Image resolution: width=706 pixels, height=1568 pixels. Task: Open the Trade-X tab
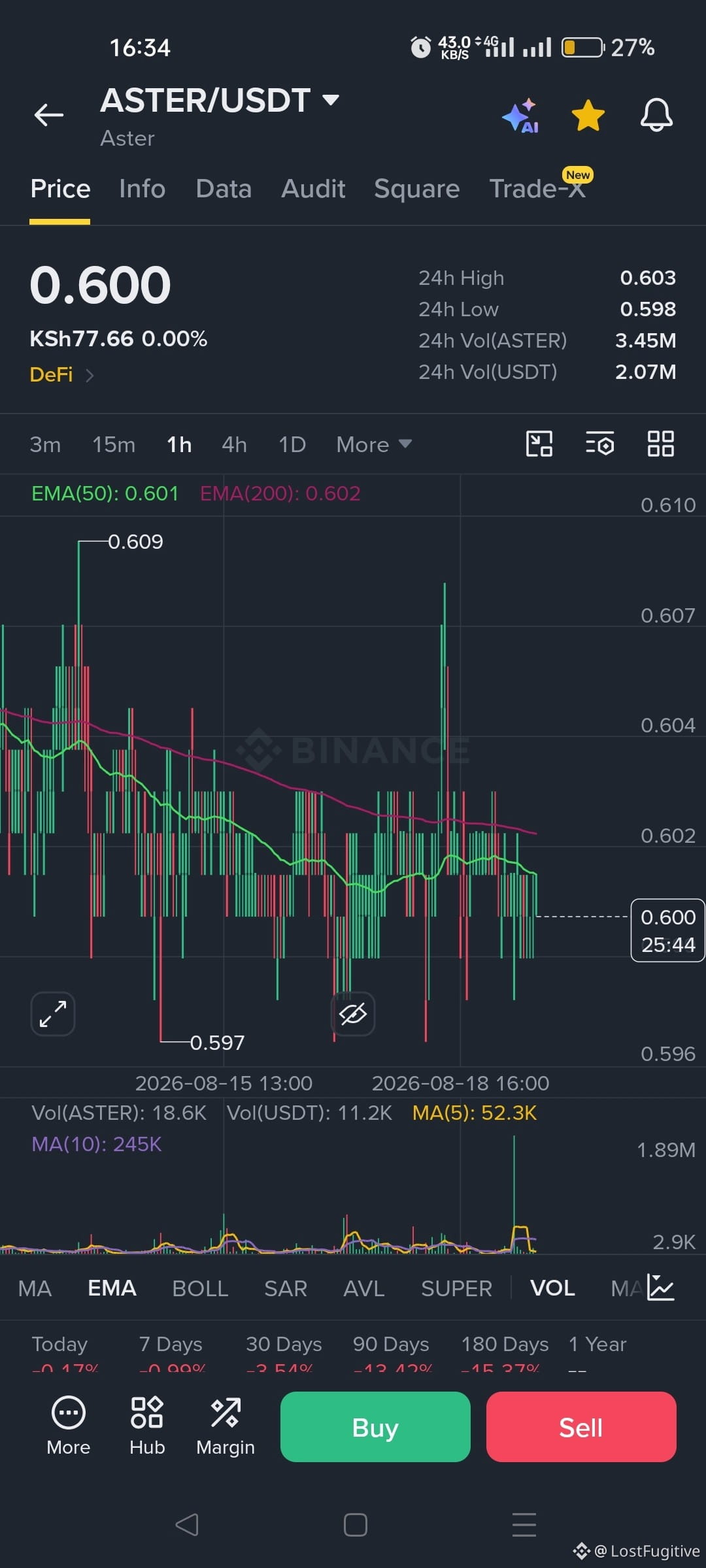[x=537, y=189]
